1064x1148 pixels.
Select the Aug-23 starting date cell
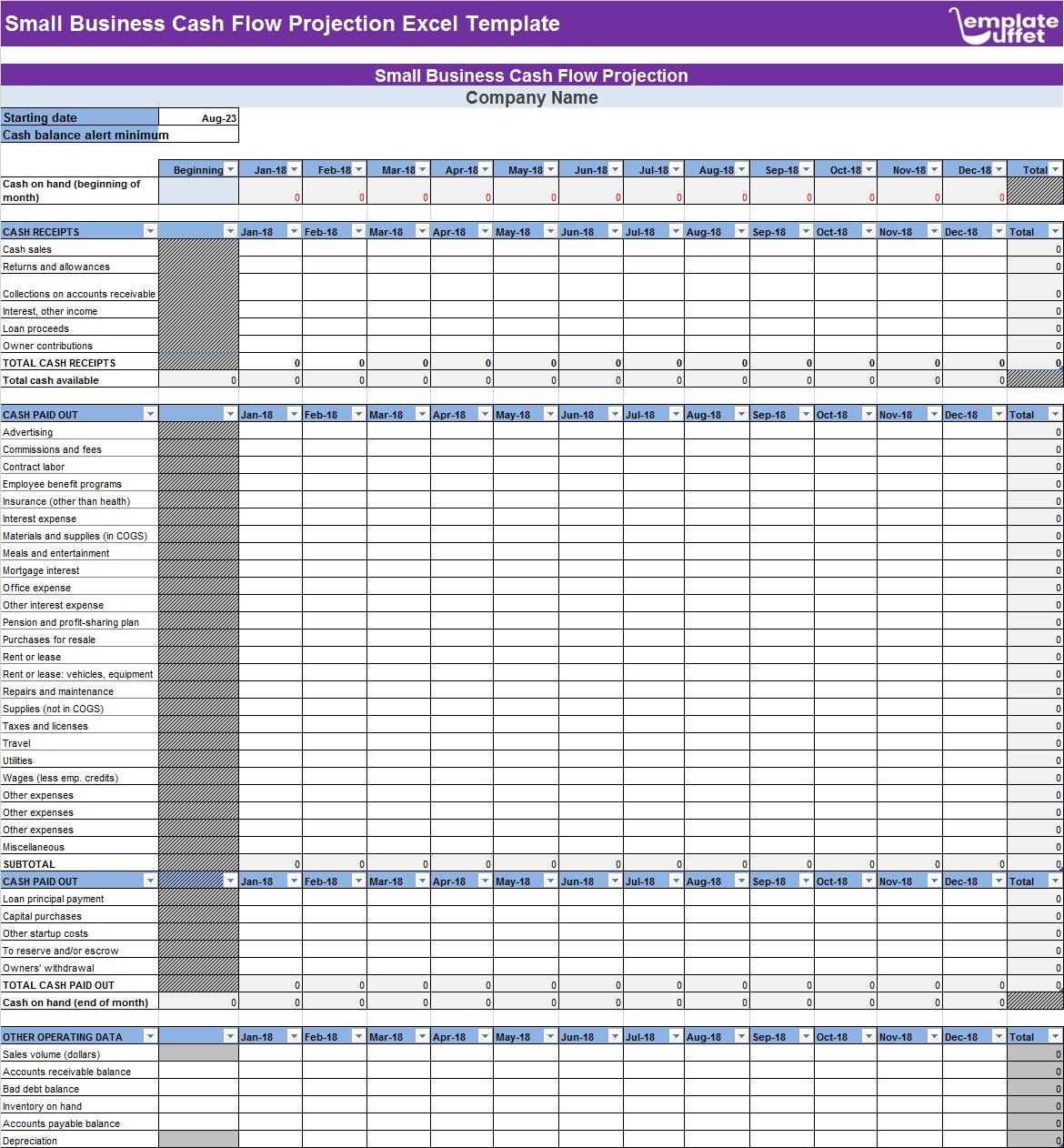tap(198, 117)
